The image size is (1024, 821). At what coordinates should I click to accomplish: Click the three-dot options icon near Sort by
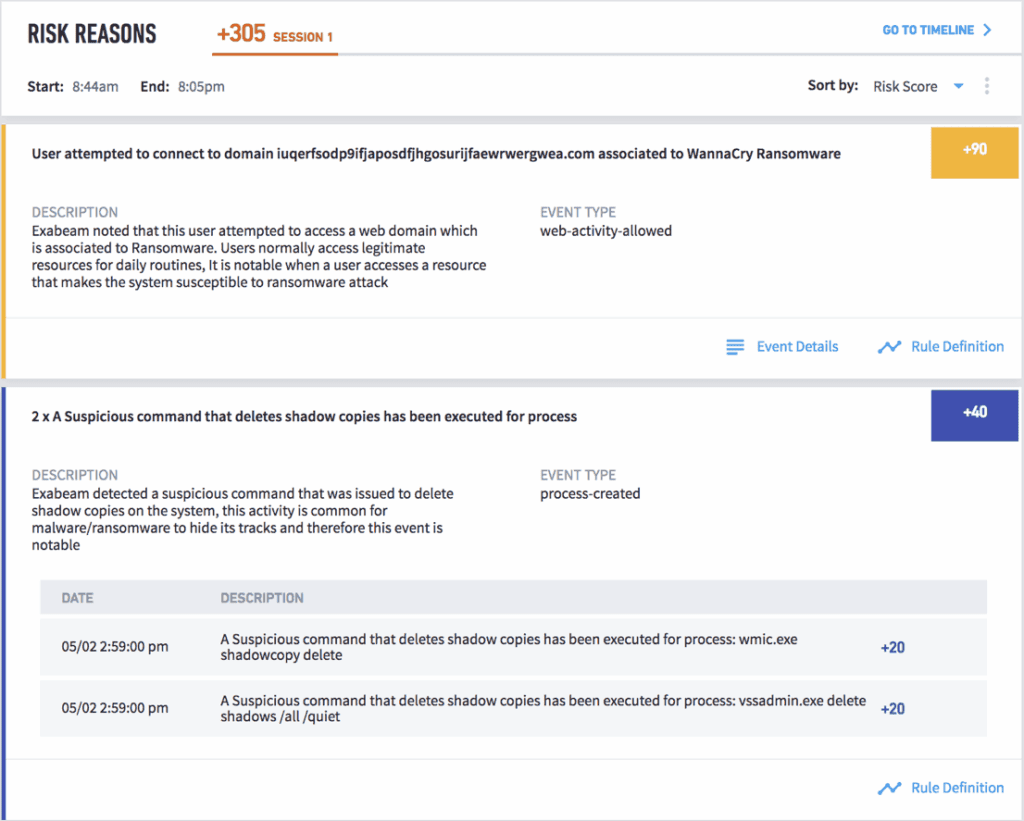coord(987,86)
